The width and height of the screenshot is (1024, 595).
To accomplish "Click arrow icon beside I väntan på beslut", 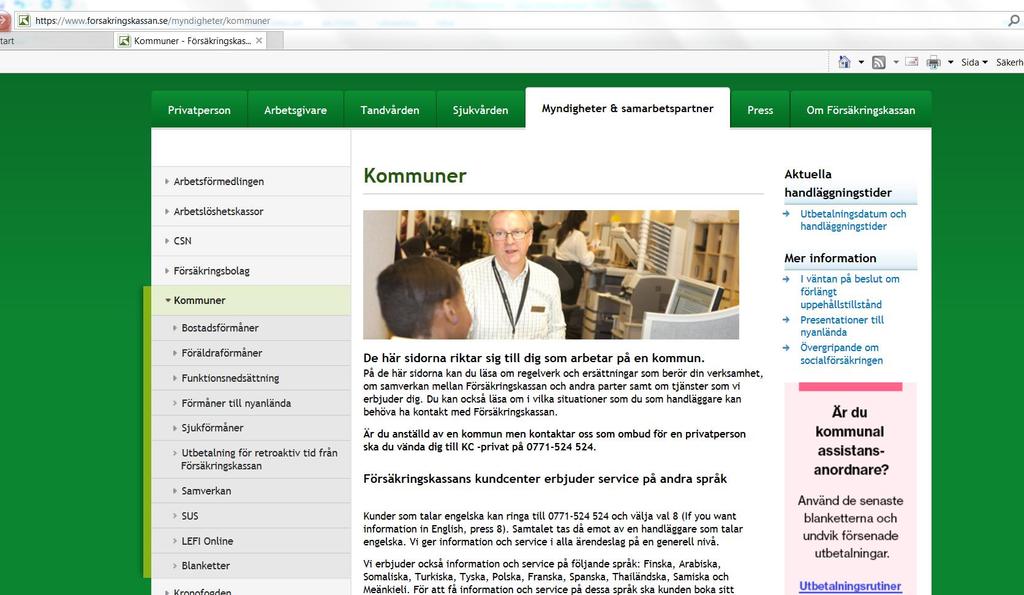I will click(786, 279).
